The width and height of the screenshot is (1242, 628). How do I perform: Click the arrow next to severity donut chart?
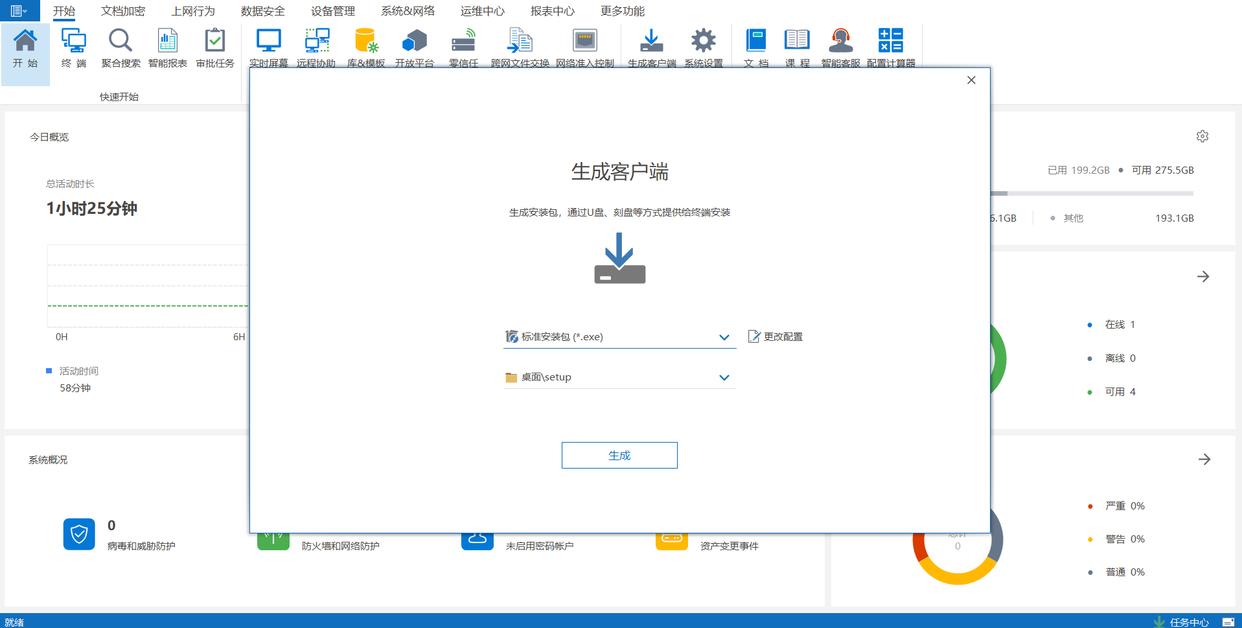[1204, 459]
